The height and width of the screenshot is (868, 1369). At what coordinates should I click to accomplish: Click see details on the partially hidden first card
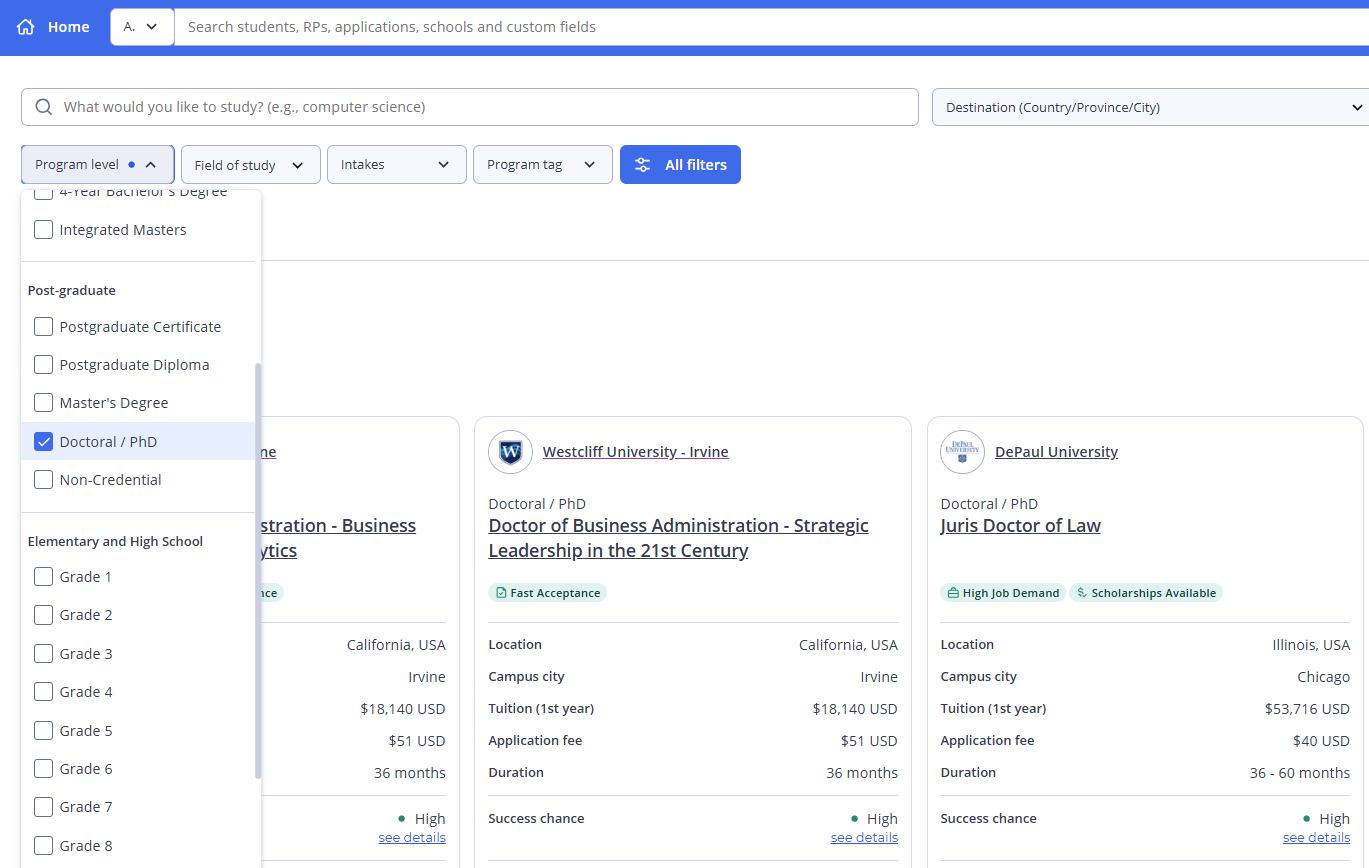[x=412, y=838]
